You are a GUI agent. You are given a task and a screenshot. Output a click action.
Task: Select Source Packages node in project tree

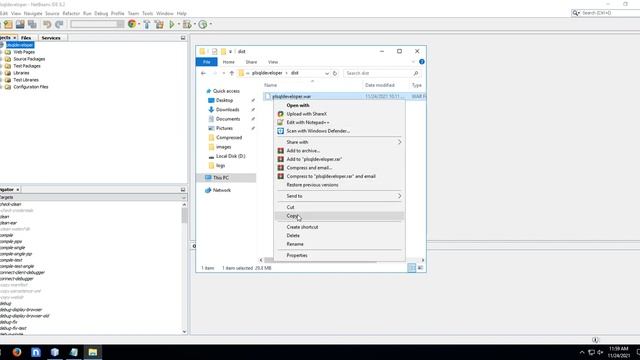click(29, 59)
